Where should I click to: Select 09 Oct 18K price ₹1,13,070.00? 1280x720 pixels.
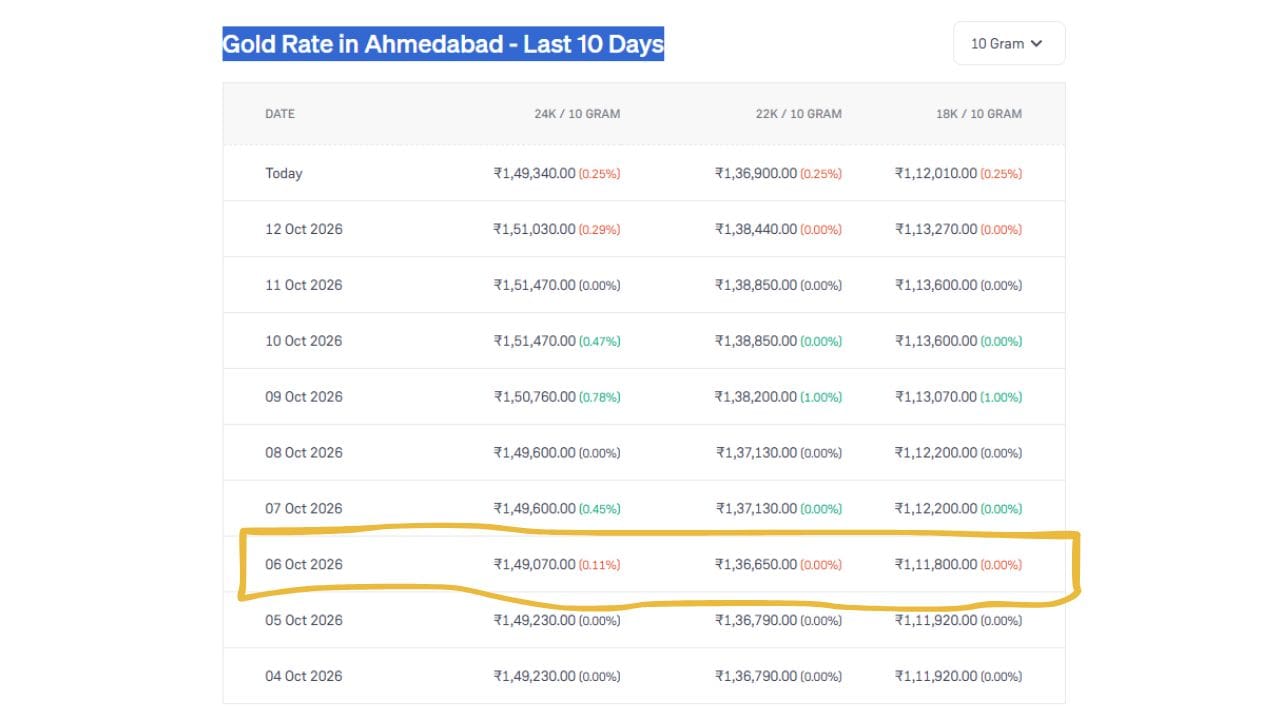click(936, 397)
